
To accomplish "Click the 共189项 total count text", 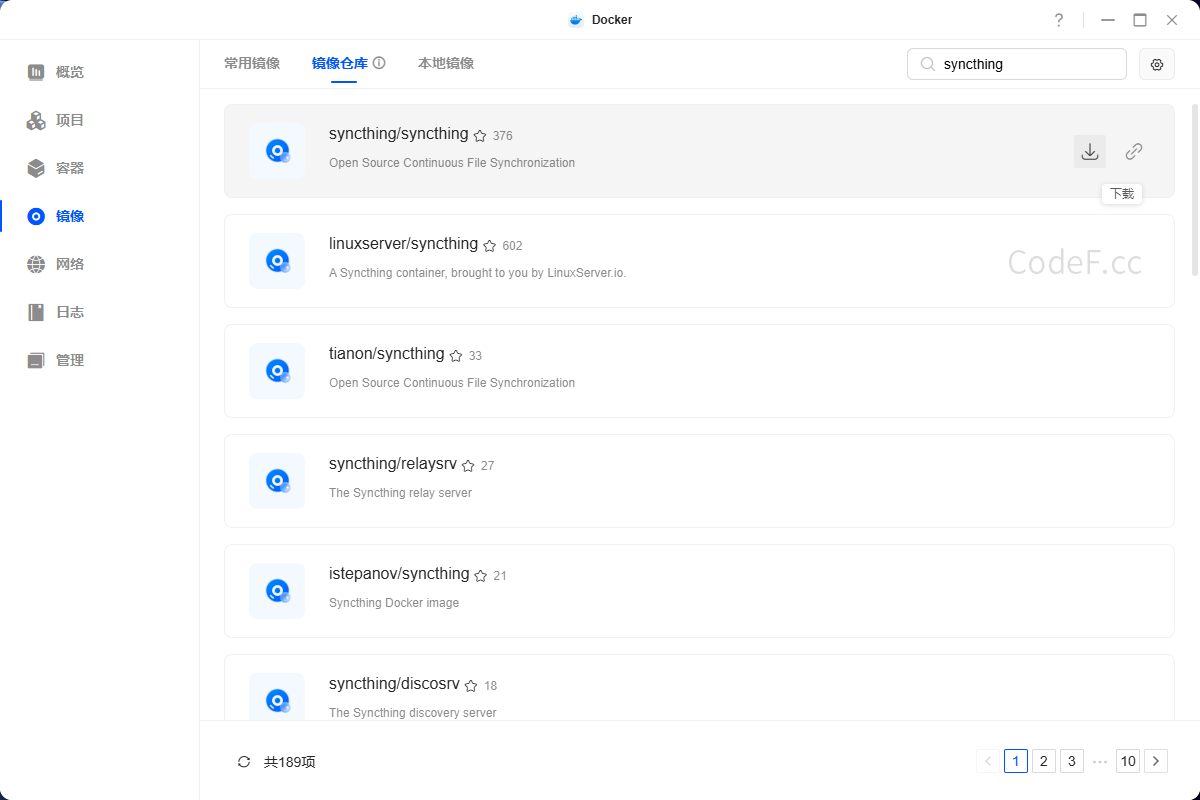I will click(x=290, y=762).
